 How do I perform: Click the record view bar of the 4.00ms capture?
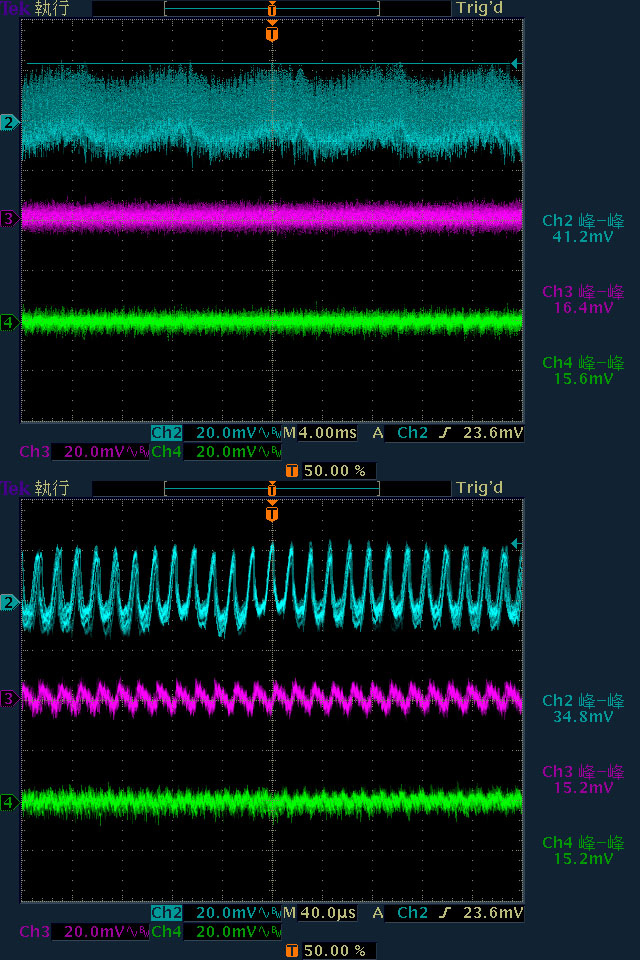pyautogui.click(x=272, y=9)
